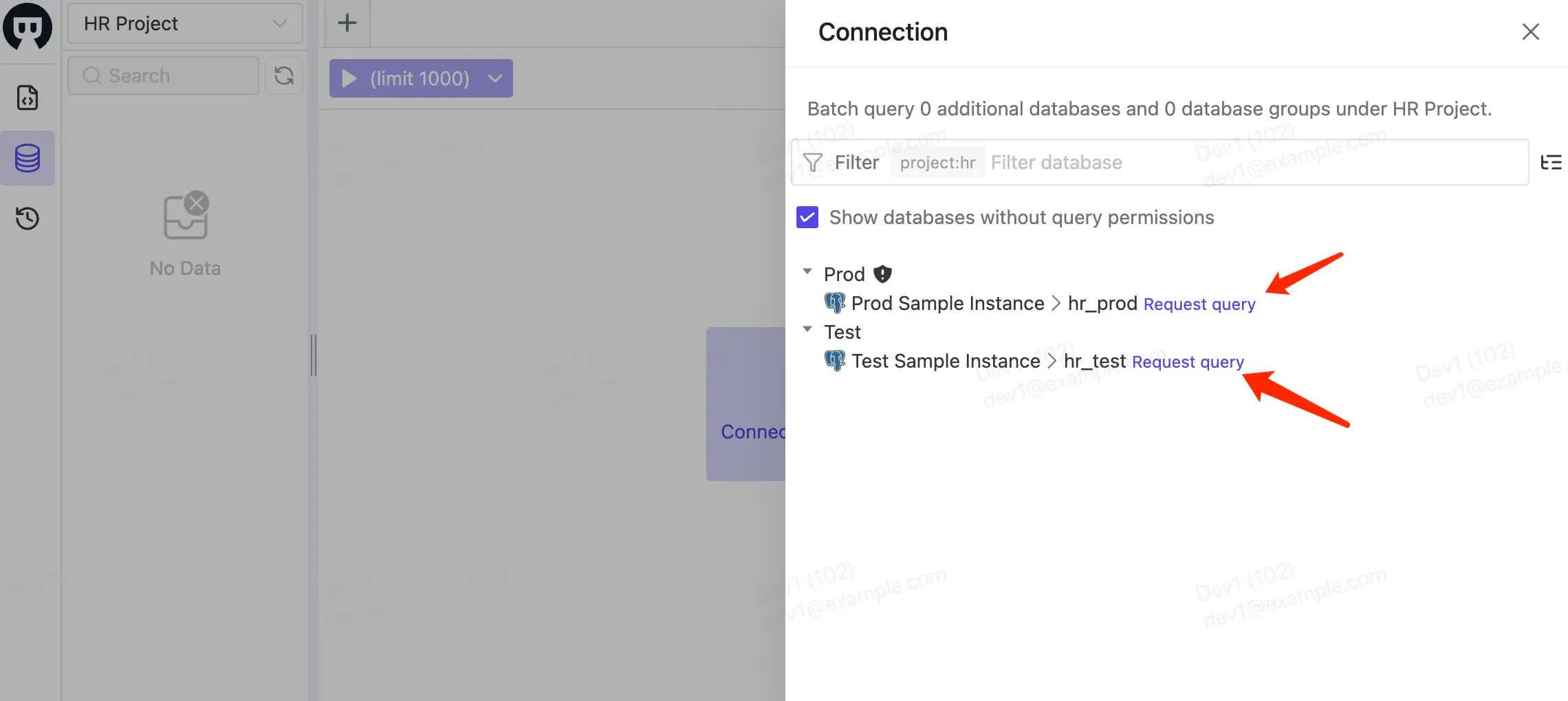Open the Worksheets panel icon
The image size is (1568, 701).
click(28, 98)
